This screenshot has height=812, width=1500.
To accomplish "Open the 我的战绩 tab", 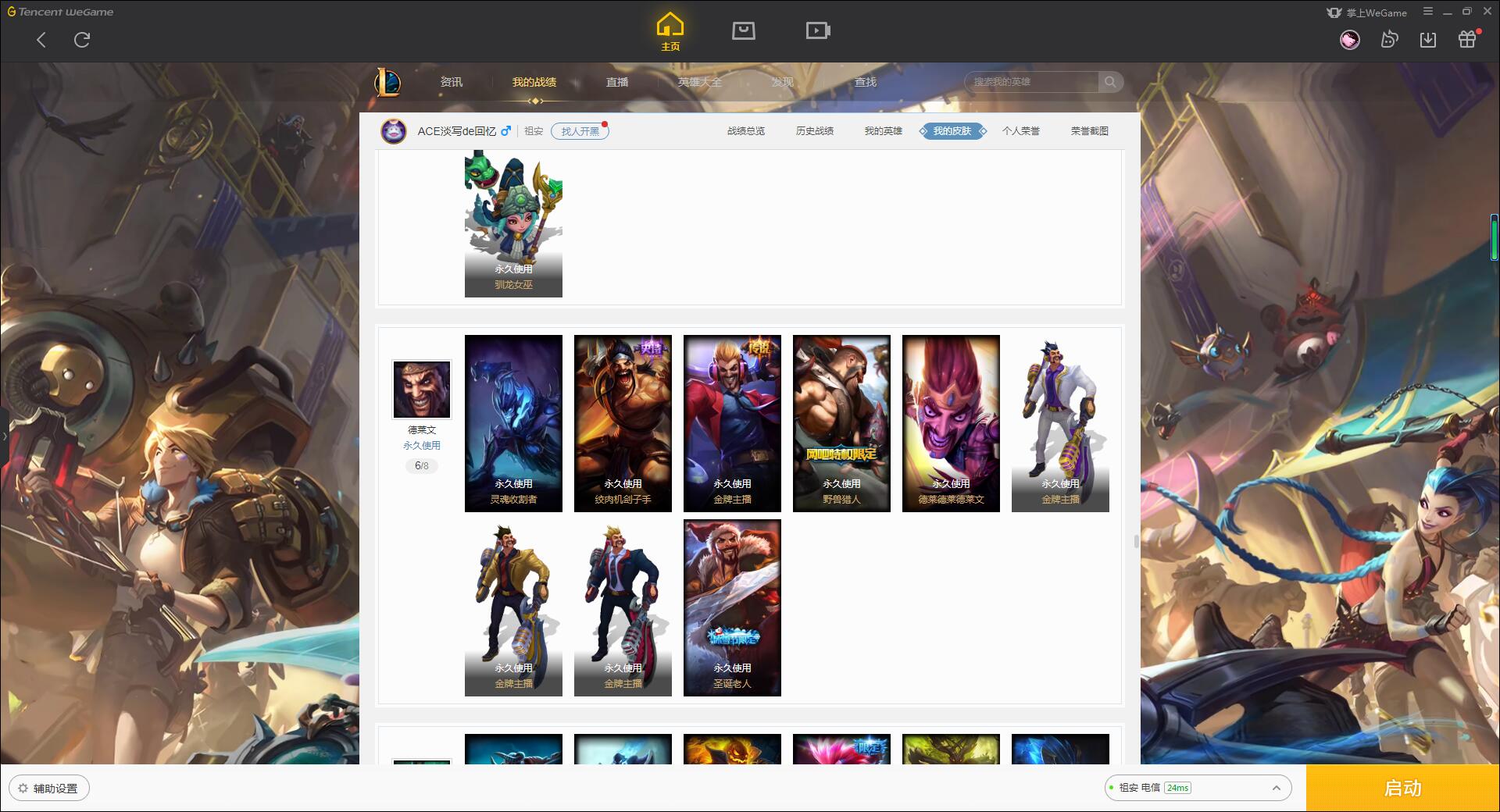I will pyautogui.click(x=534, y=82).
